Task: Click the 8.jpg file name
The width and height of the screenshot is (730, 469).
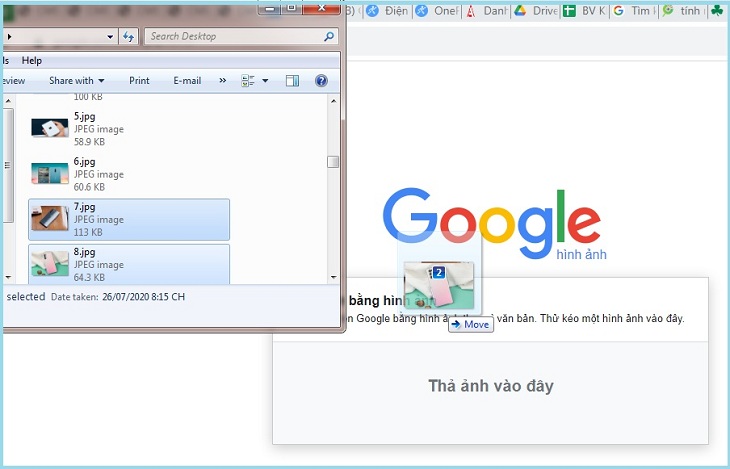Action: point(84,252)
